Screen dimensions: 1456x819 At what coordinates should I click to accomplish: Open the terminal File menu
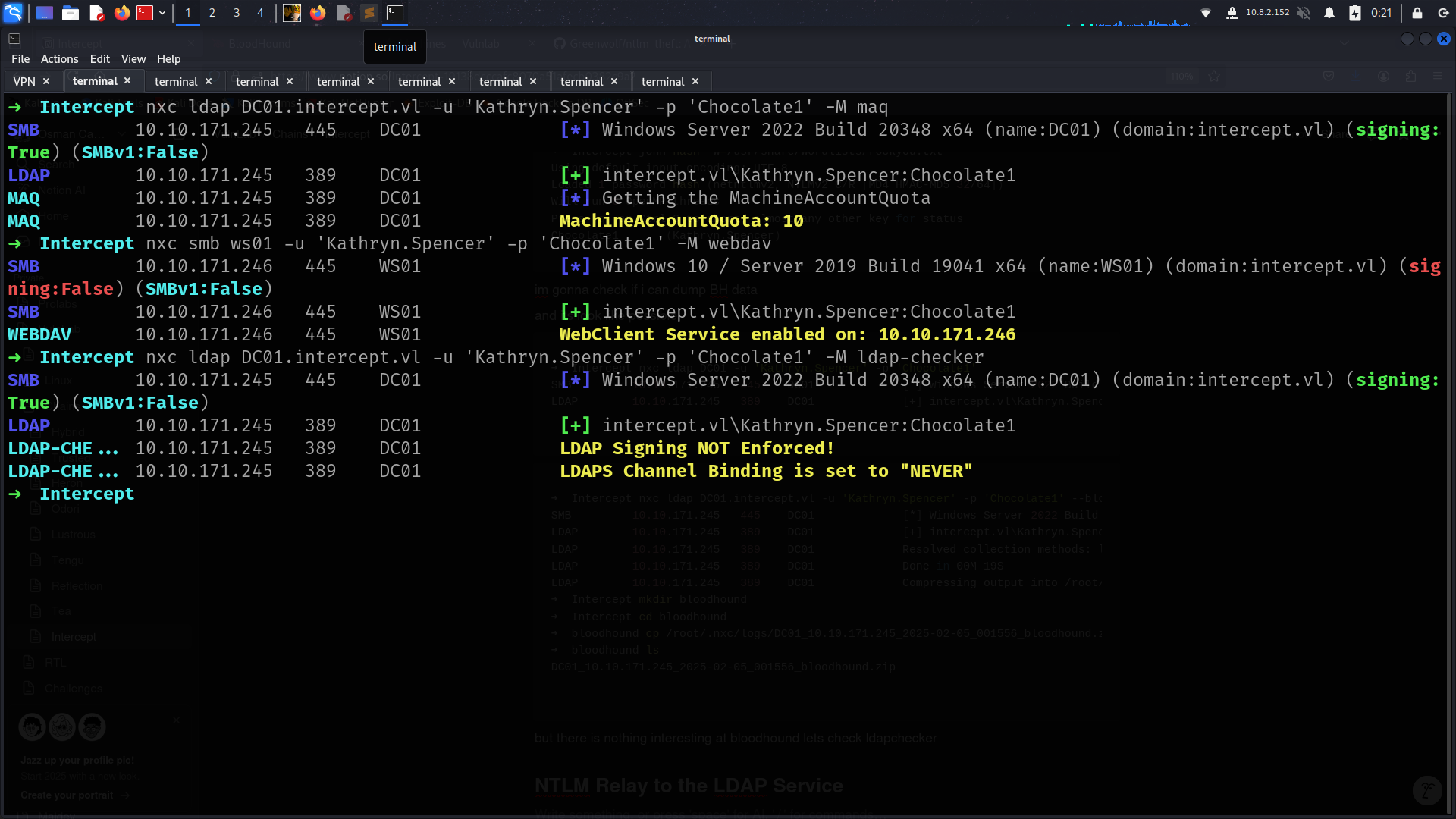[x=20, y=59]
